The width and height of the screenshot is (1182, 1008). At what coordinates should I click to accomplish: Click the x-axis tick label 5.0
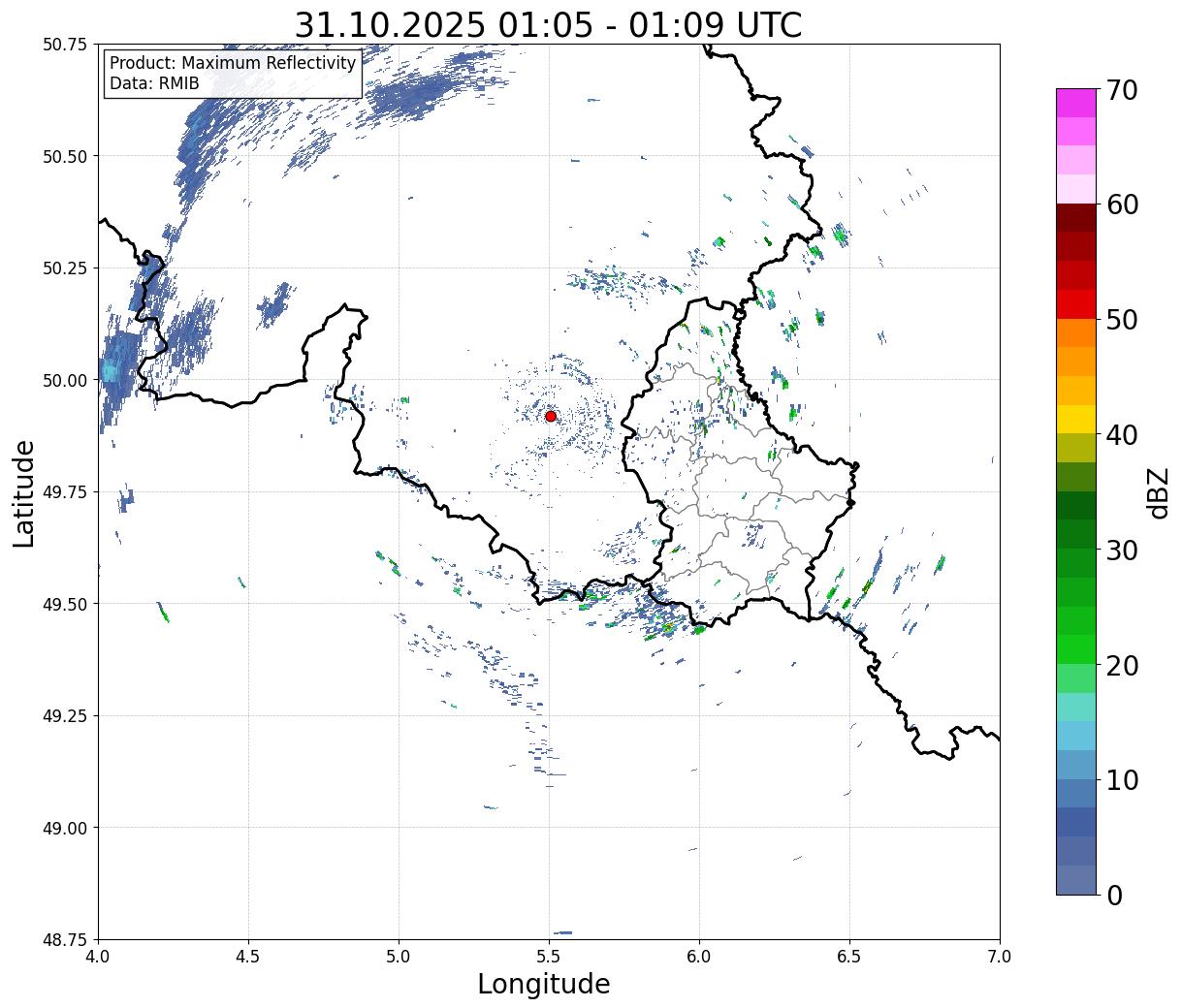pyautogui.click(x=399, y=957)
